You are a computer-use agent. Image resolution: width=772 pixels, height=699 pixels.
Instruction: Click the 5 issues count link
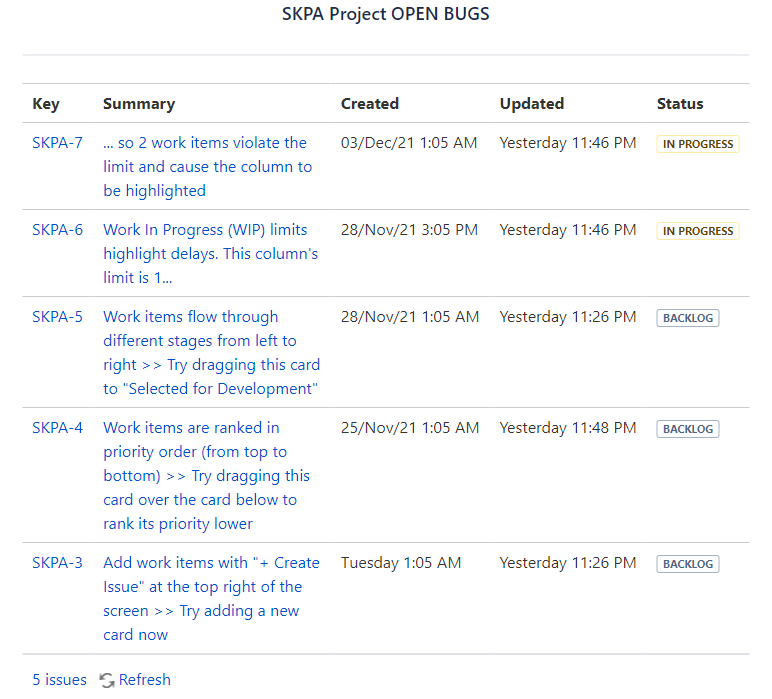coord(60,680)
